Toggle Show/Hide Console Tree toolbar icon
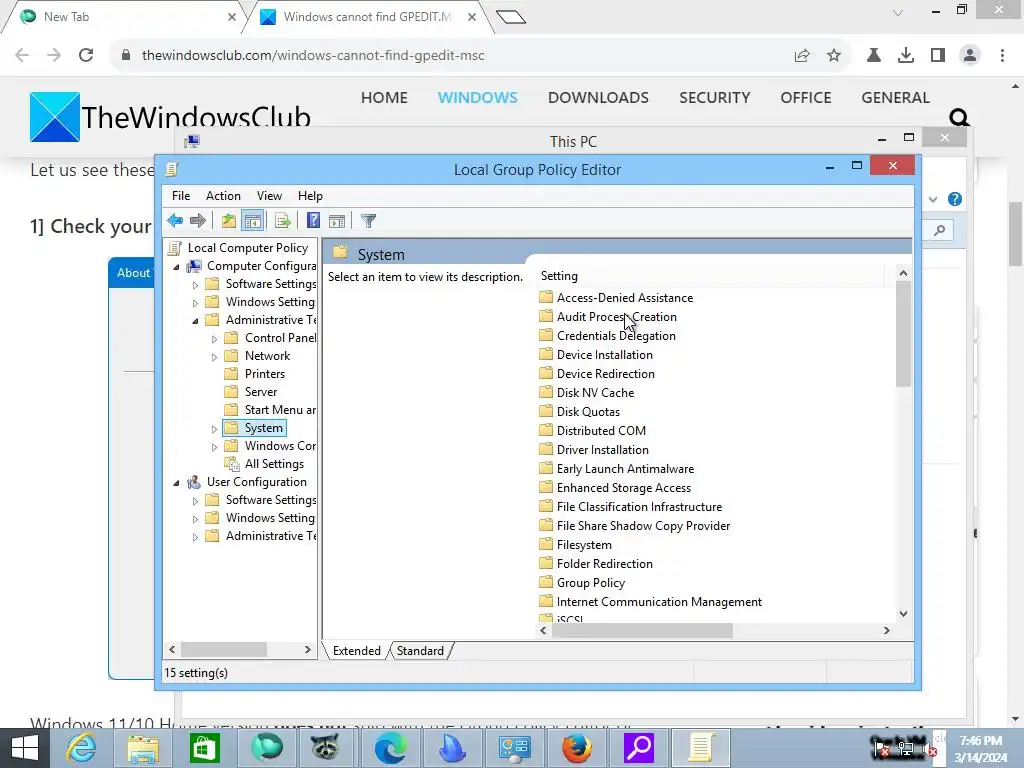This screenshot has height=768, width=1024. point(252,221)
